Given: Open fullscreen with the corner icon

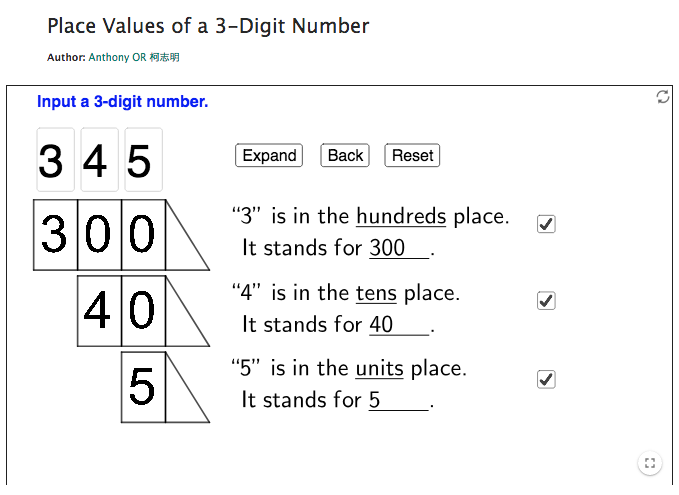Looking at the screenshot, I should tap(650, 463).
